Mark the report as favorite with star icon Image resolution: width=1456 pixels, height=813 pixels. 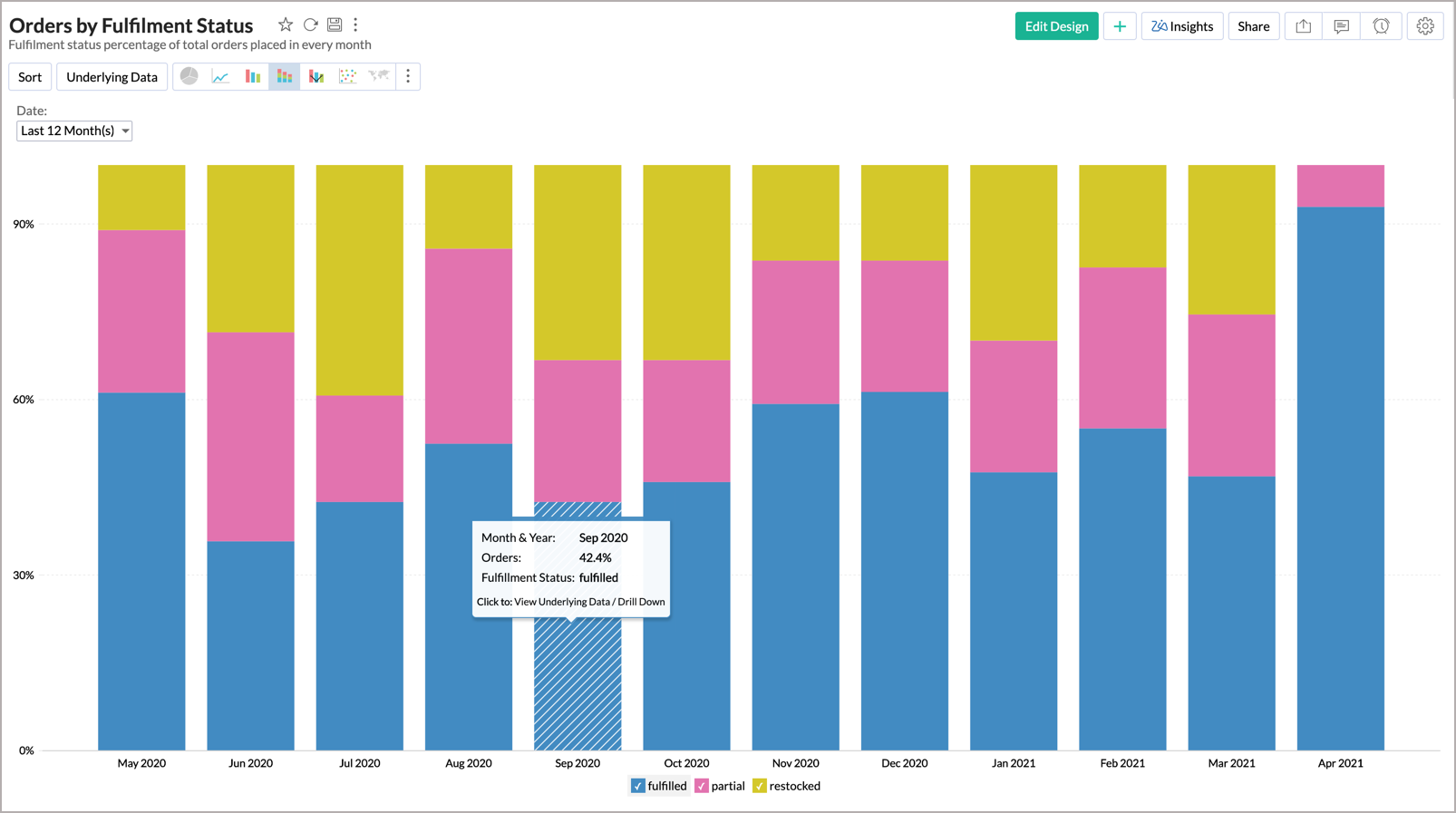(x=286, y=24)
